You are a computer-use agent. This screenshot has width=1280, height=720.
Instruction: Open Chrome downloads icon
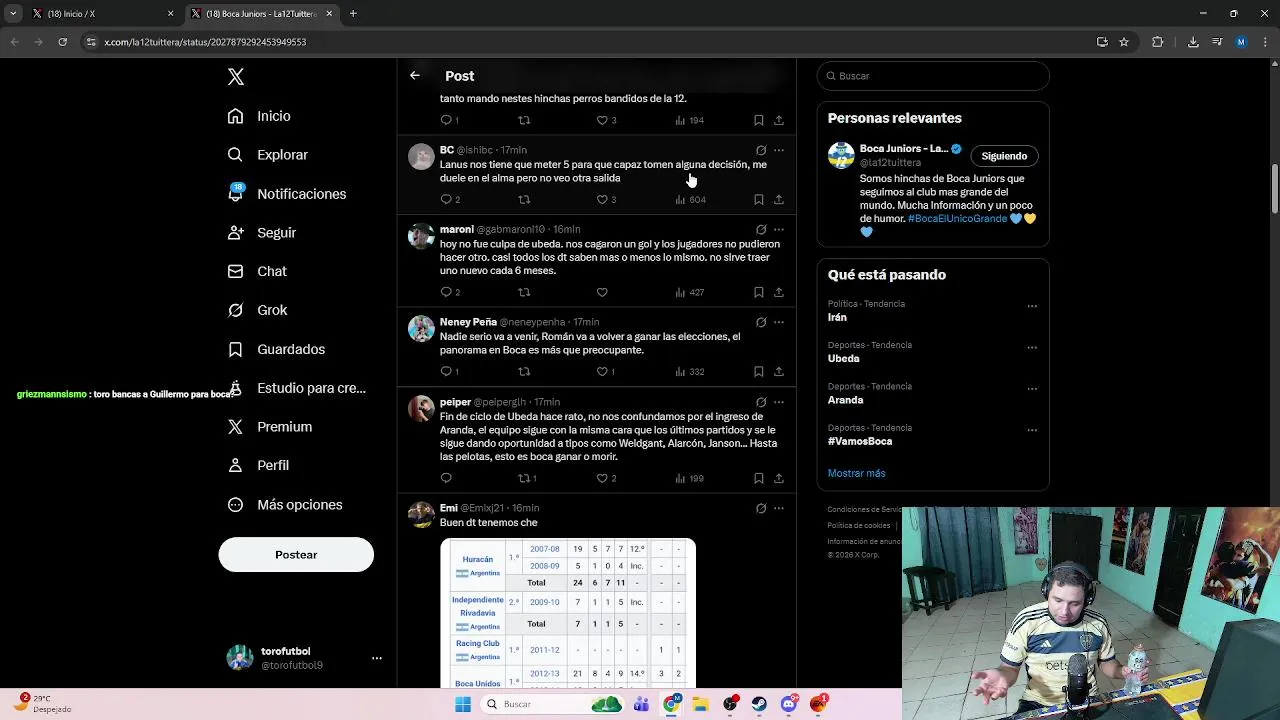pyautogui.click(x=1193, y=42)
